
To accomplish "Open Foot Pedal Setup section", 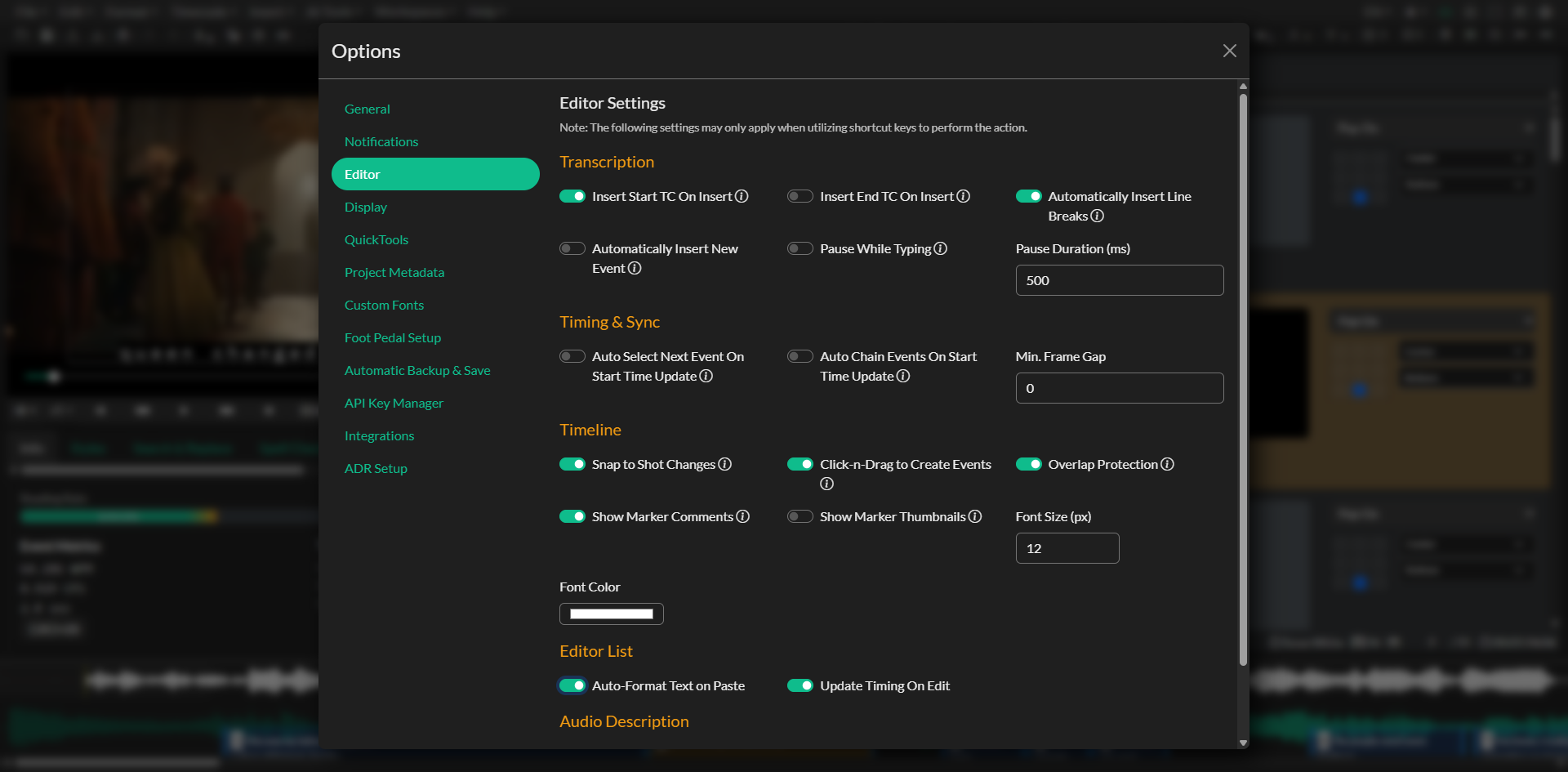I will [435, 337].
